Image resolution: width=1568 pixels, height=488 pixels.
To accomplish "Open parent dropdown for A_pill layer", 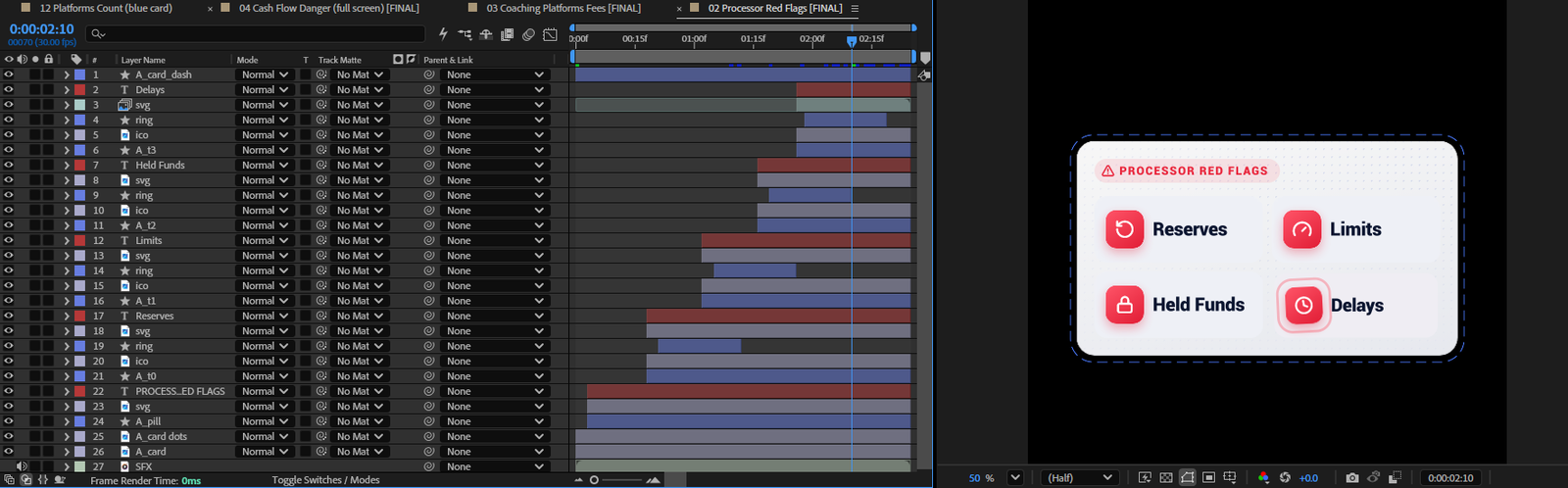I will click(493, 421).
